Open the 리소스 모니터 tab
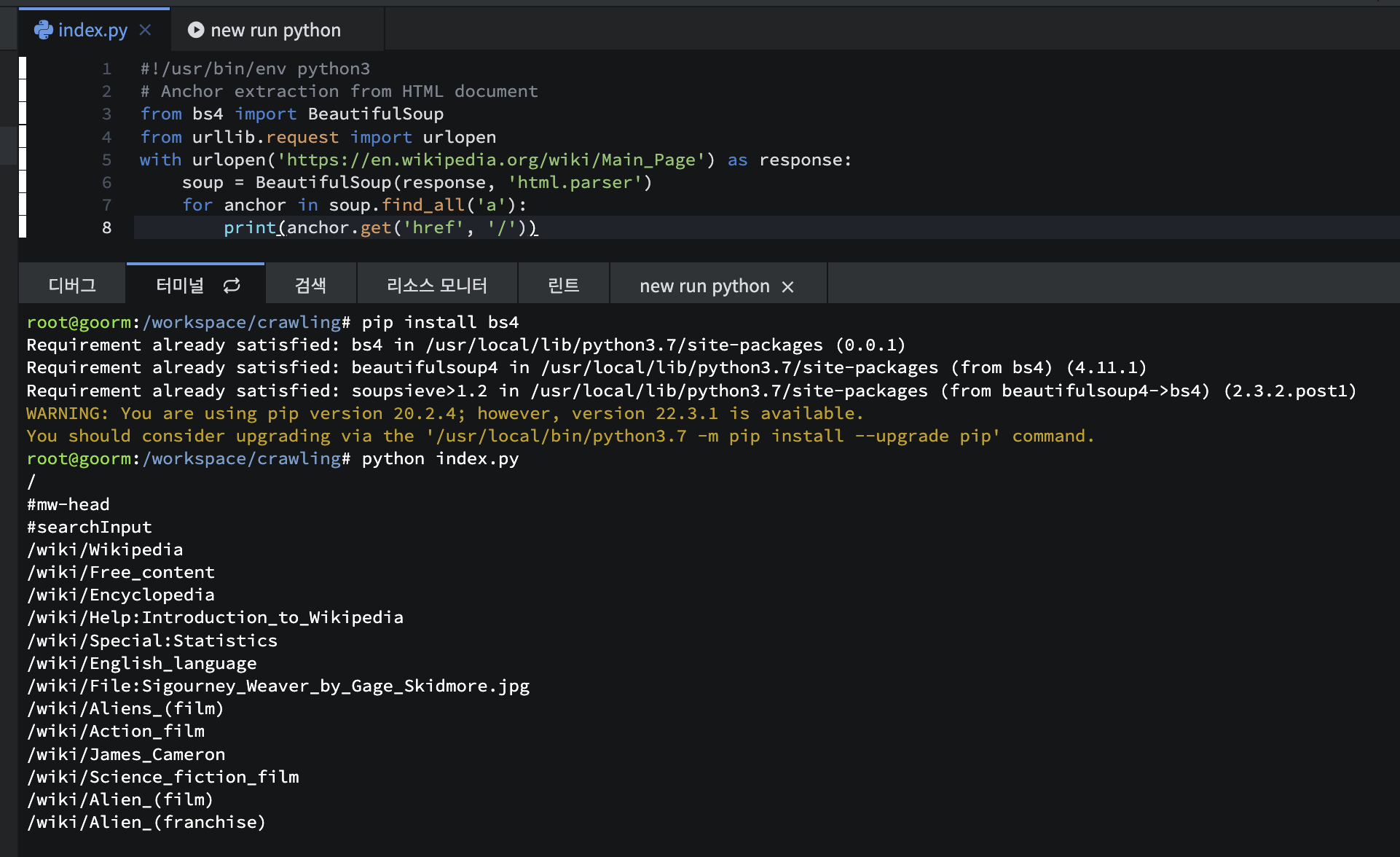 436,286
